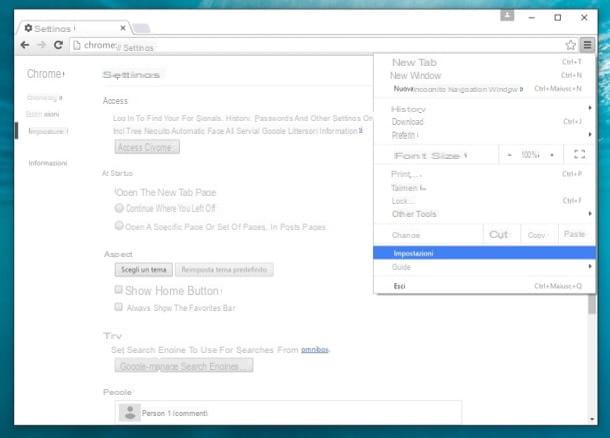This screenshot has width=610, height=438.
Task: Expand the Preferiti submenu arrow
Action: pos(590,135)
